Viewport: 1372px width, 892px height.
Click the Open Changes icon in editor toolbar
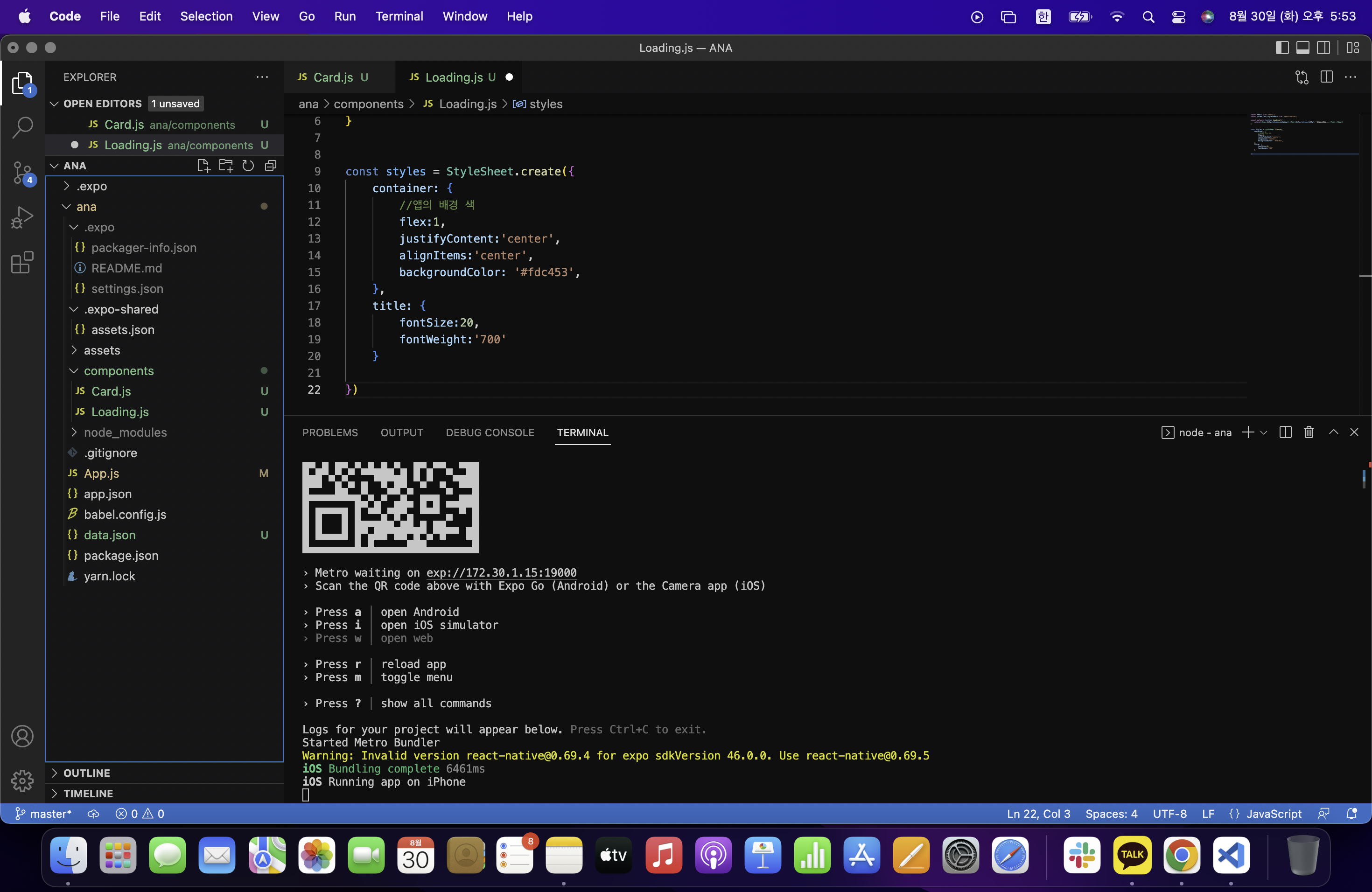click(1302, 77)
